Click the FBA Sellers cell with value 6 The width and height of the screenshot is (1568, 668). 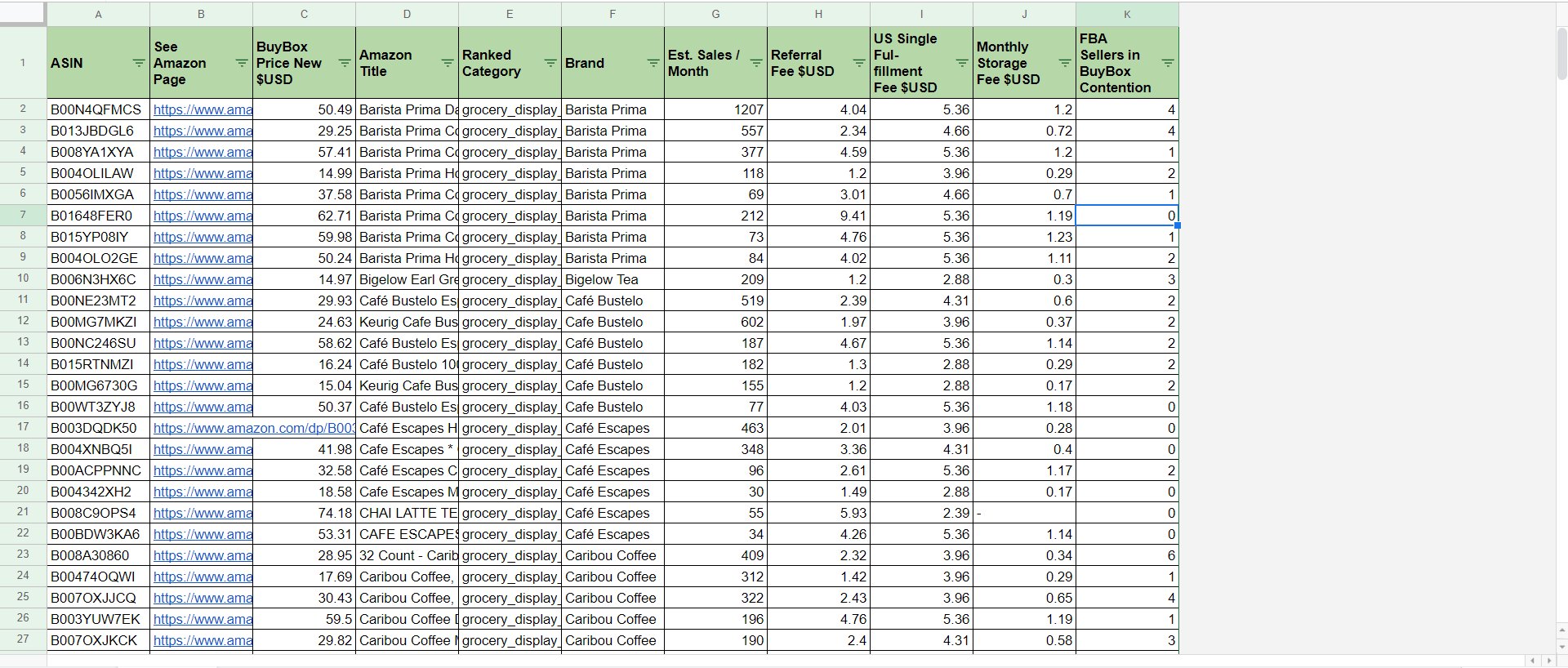coord(1128,555)
